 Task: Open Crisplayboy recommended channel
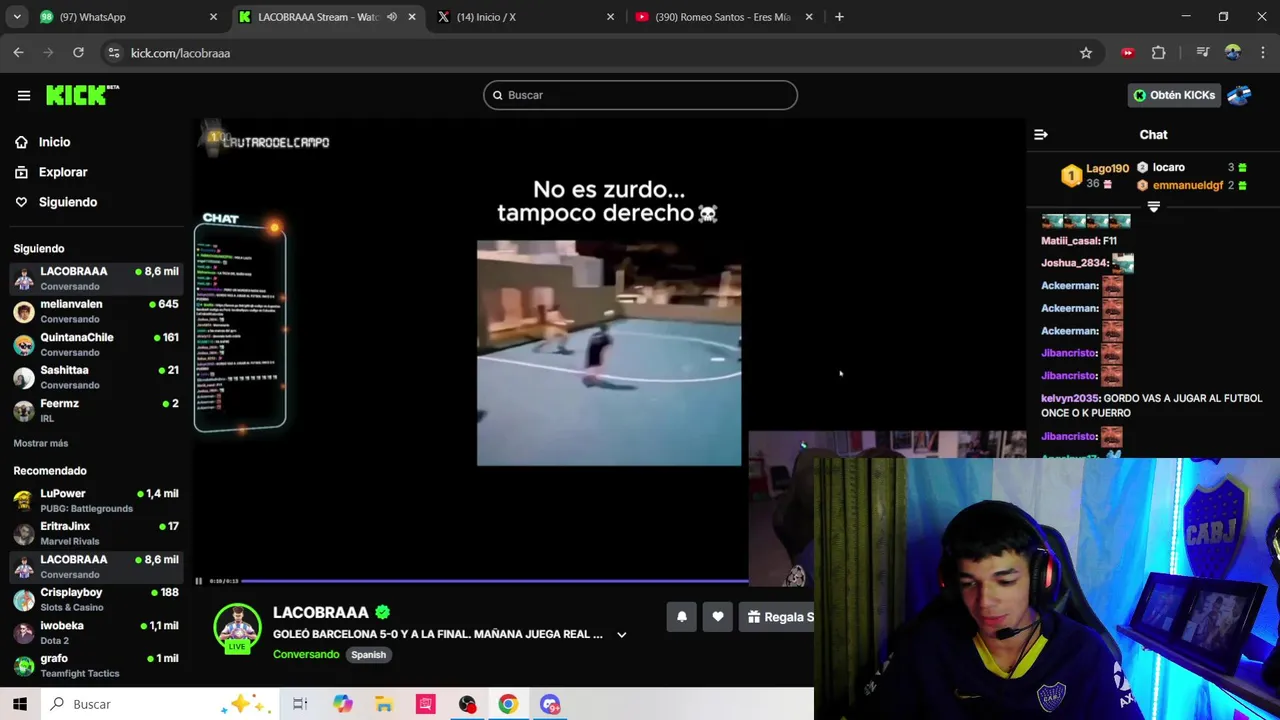point(96,599)
